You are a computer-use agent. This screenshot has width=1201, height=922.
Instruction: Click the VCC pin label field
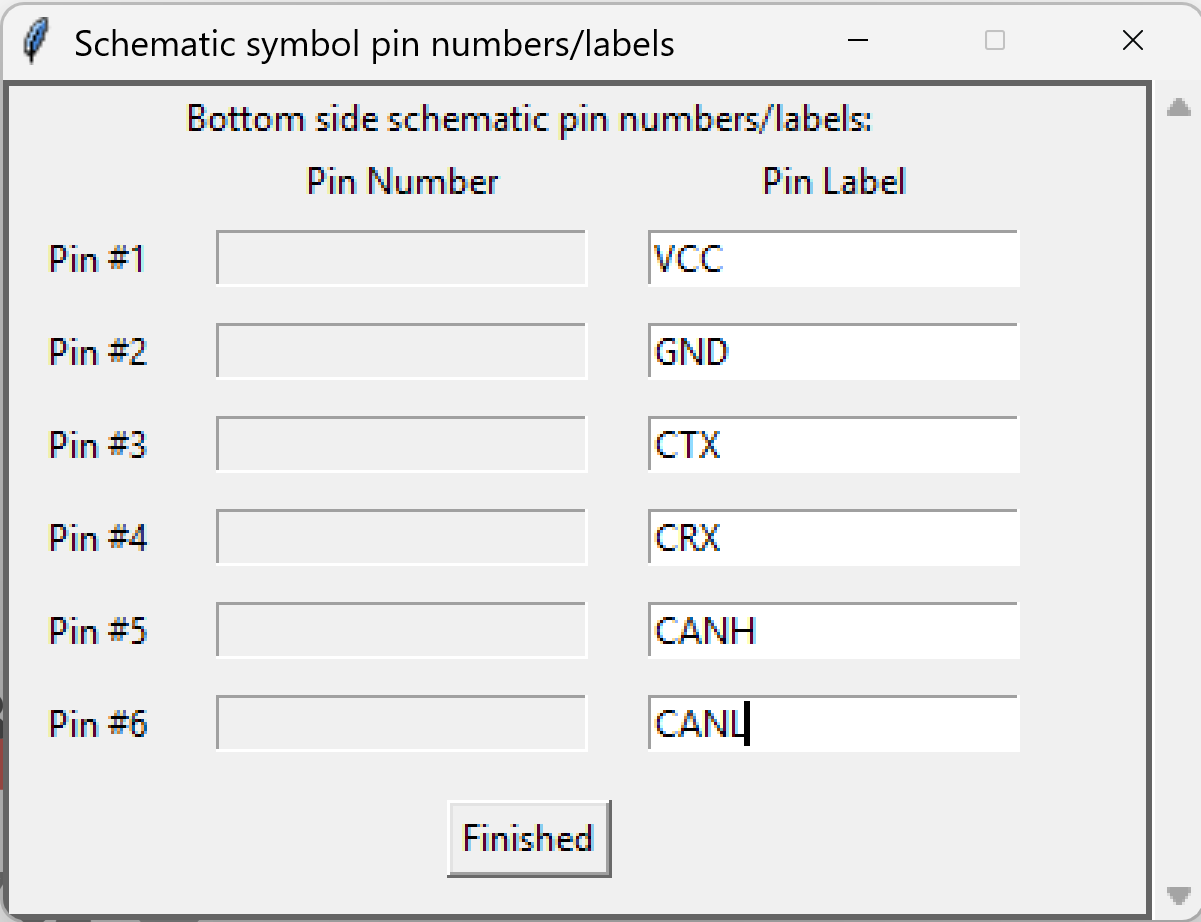pyautogui.click(x=833, y=259)
